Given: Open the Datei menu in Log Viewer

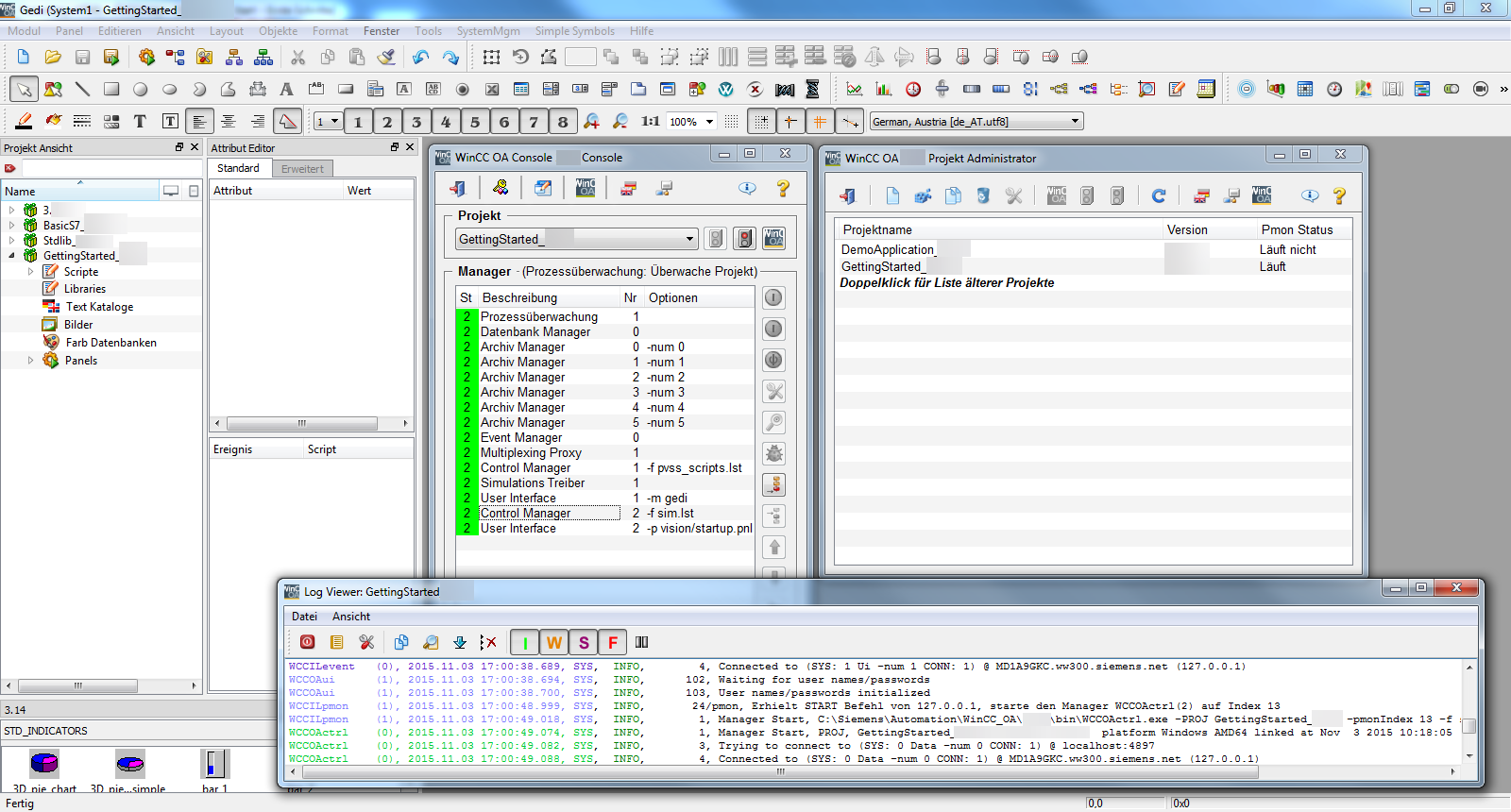Looking at the screenshot, I should 304,617.
